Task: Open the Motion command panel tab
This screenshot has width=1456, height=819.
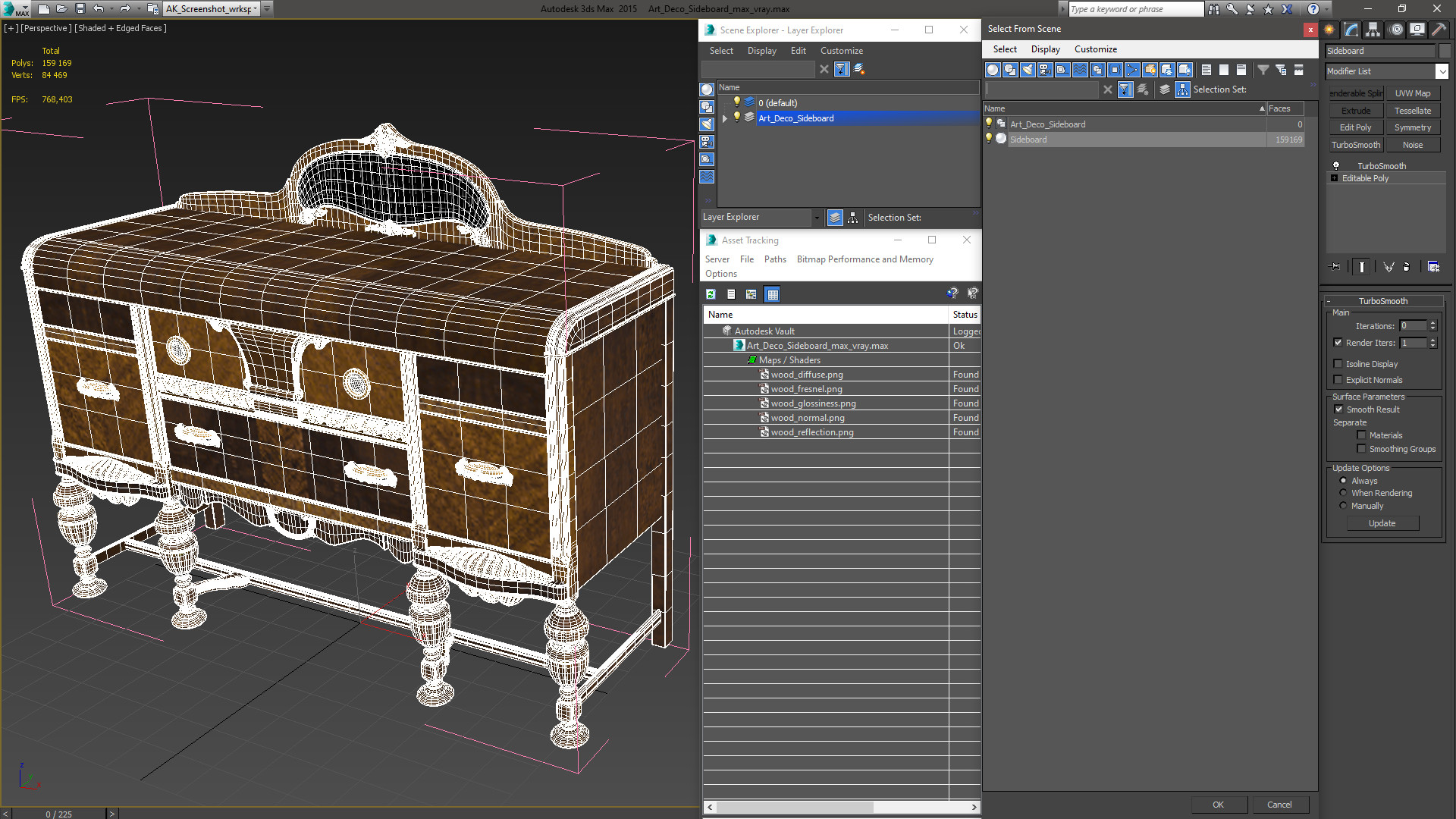Action: tap(1396, 30)
